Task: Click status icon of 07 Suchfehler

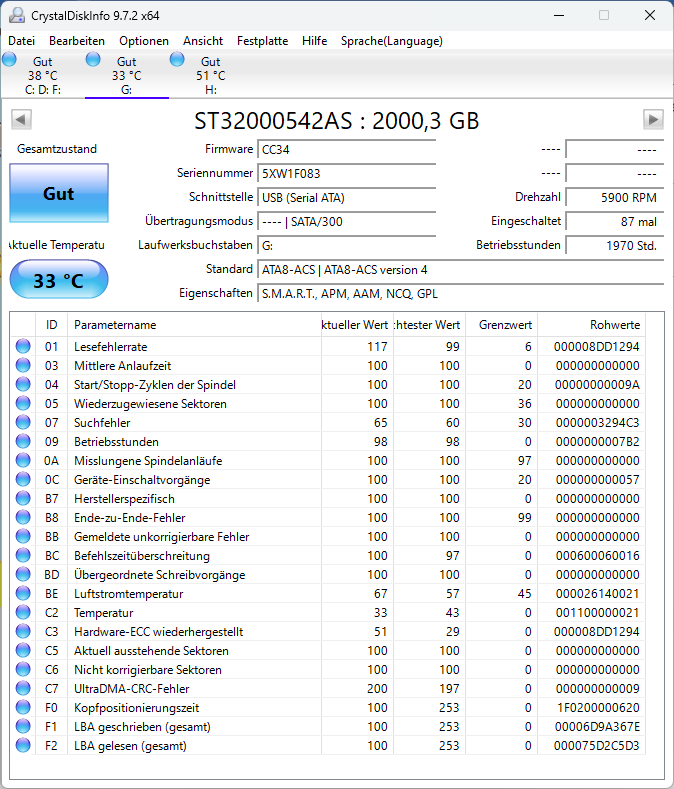Action: [x=23, y=422]
